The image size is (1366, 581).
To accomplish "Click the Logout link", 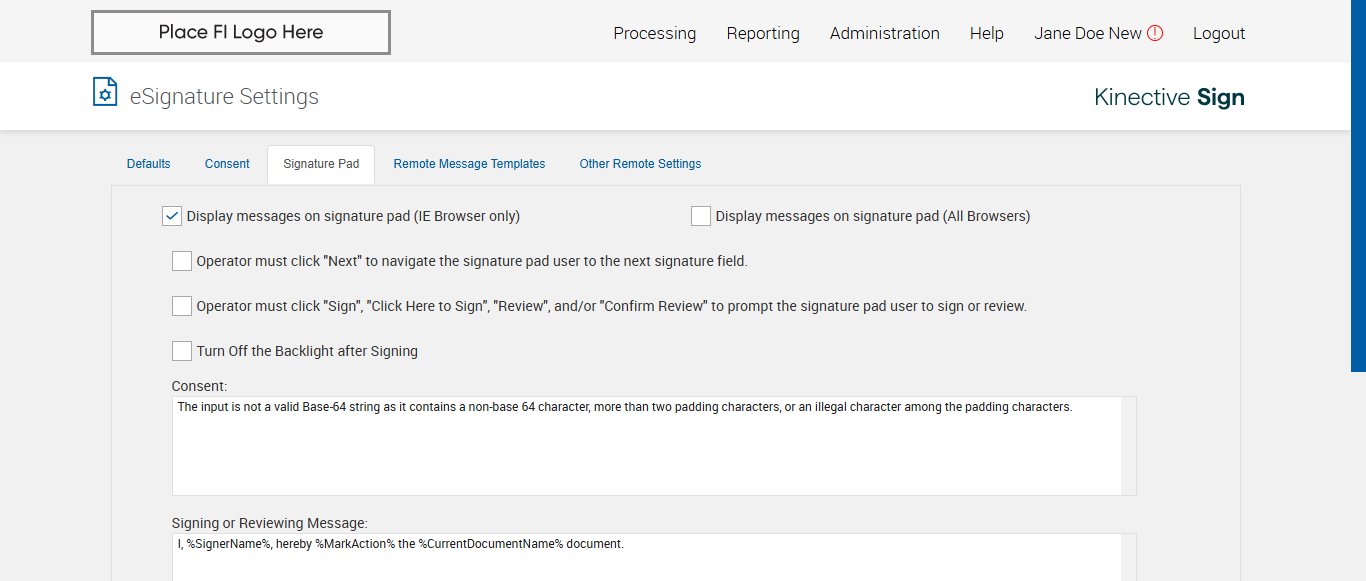I will coord(1219,33).
